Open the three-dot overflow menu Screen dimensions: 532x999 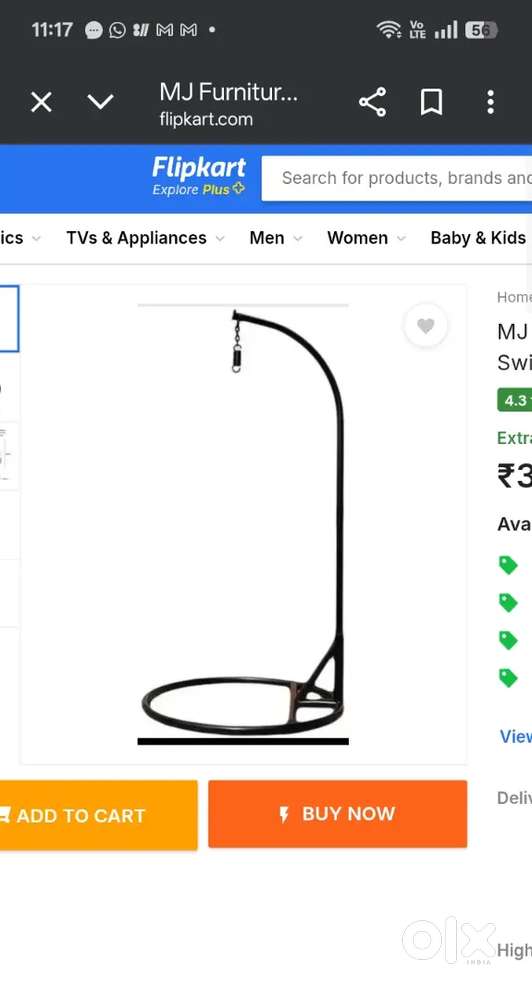pyautogui.click(x=490, y=102)
